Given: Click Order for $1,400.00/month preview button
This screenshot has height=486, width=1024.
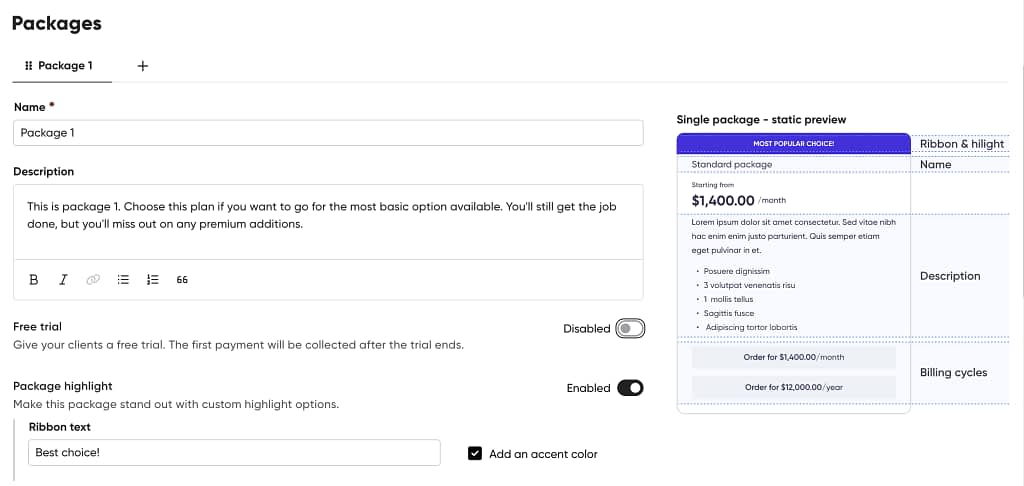Looking at the screenshot, I should coord(793,357).
